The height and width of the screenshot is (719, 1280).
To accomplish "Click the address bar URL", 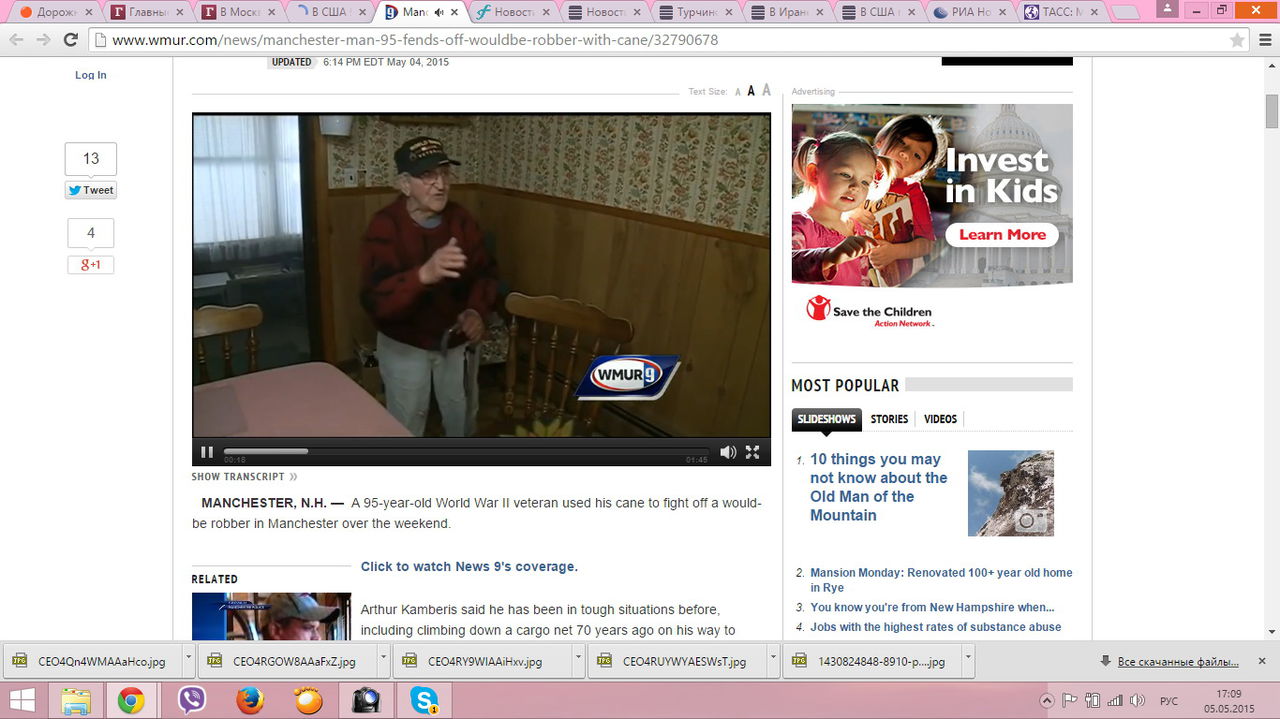I will click(x=415, y=40).
